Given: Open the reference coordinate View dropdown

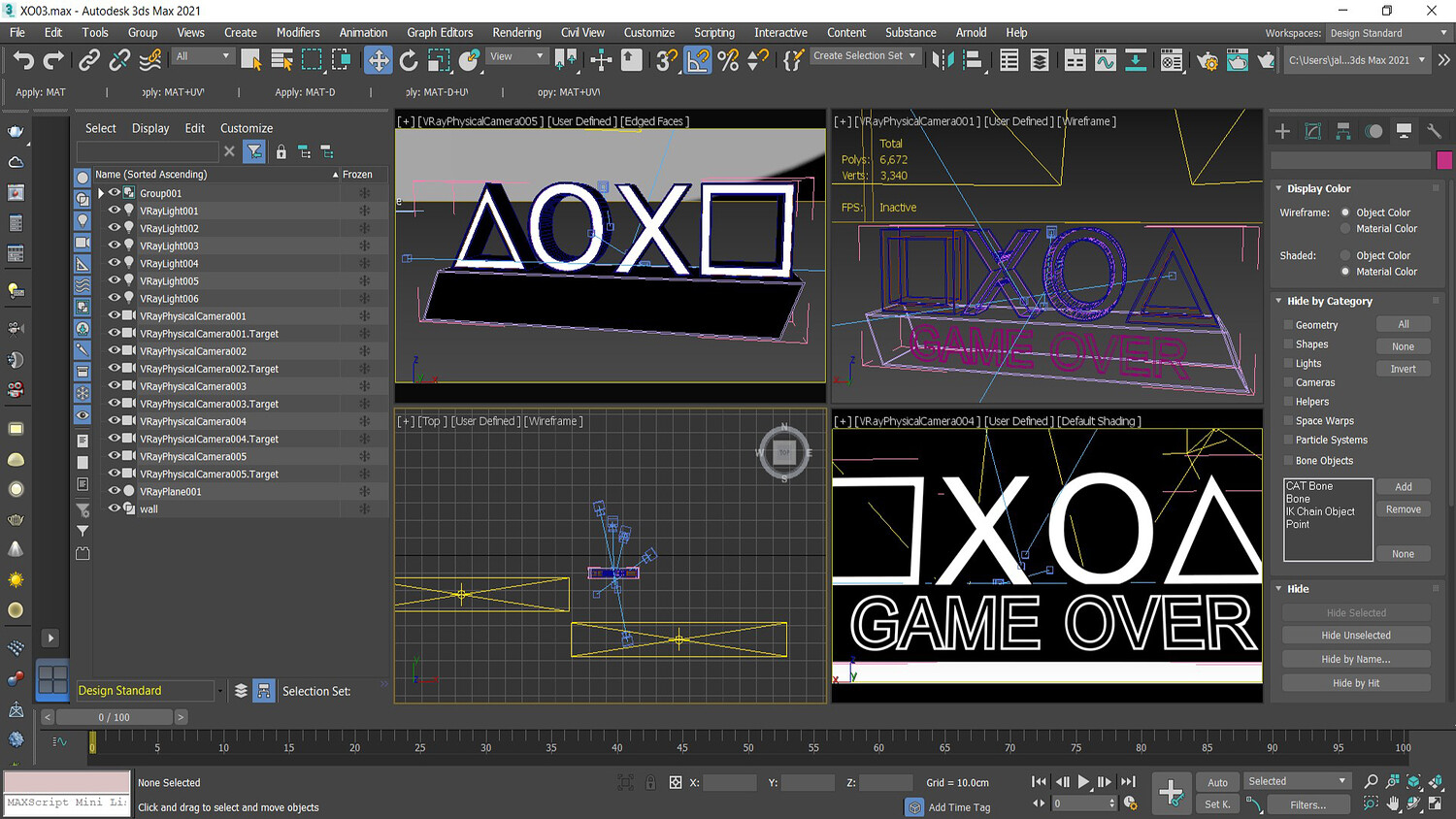Looking at the screenshot, I should point(517,56).
